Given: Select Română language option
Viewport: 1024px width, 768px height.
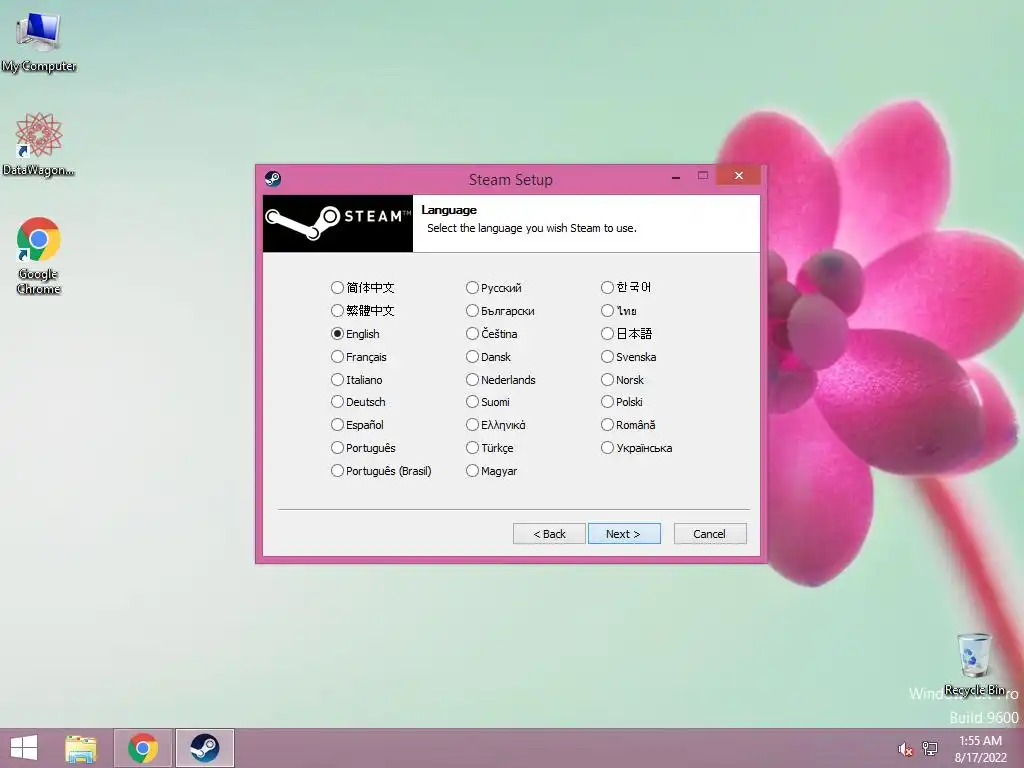Looking at the screenshot, I should point(628,424).
